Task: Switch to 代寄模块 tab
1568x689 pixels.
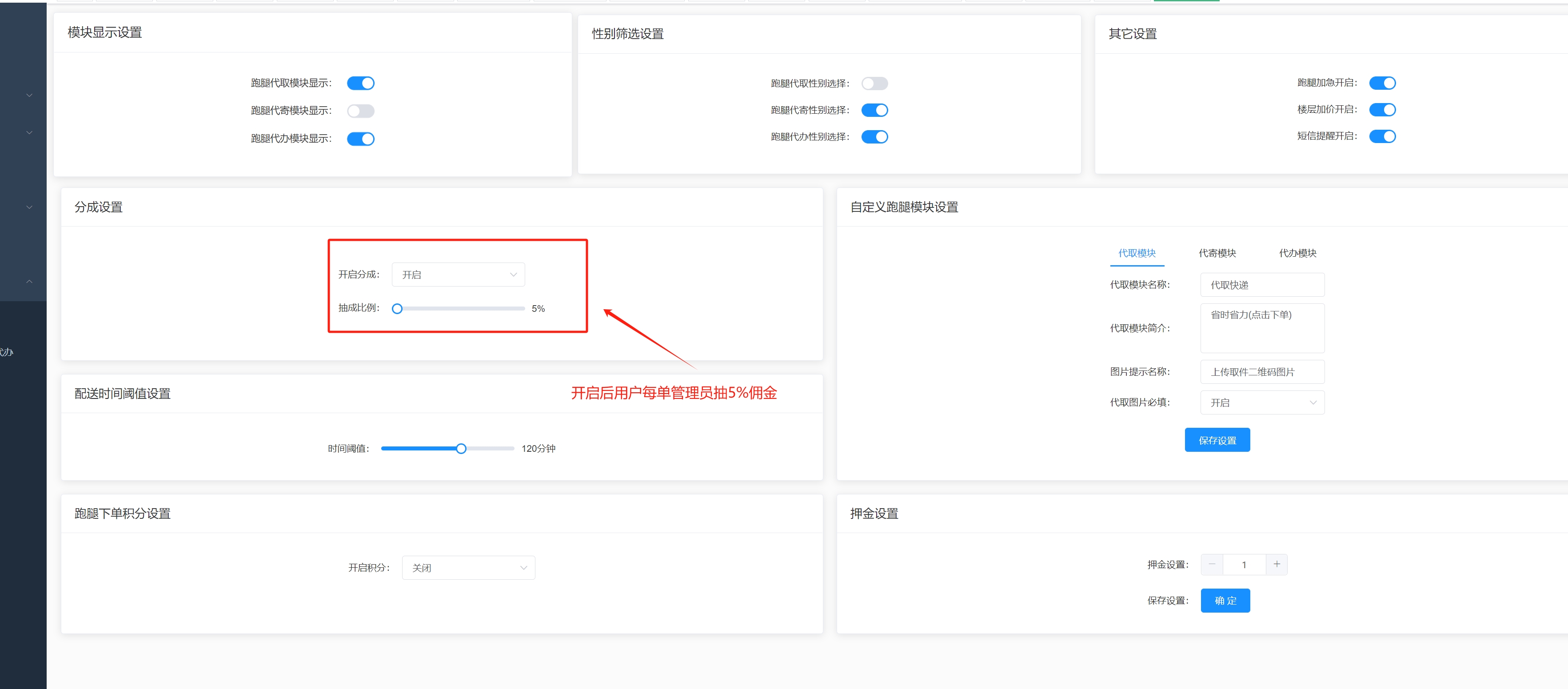Action: pyautogui.click(x=1217, y=253)
